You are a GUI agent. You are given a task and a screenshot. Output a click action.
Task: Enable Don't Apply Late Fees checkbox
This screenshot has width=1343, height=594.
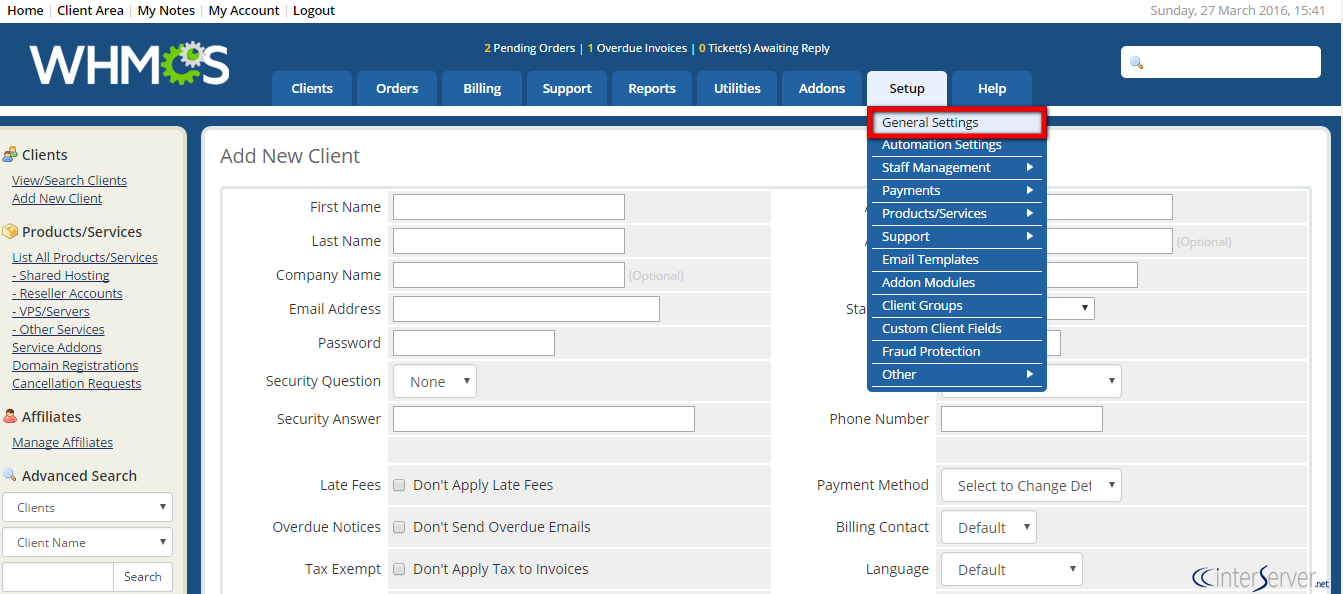[x=399, y=485]
